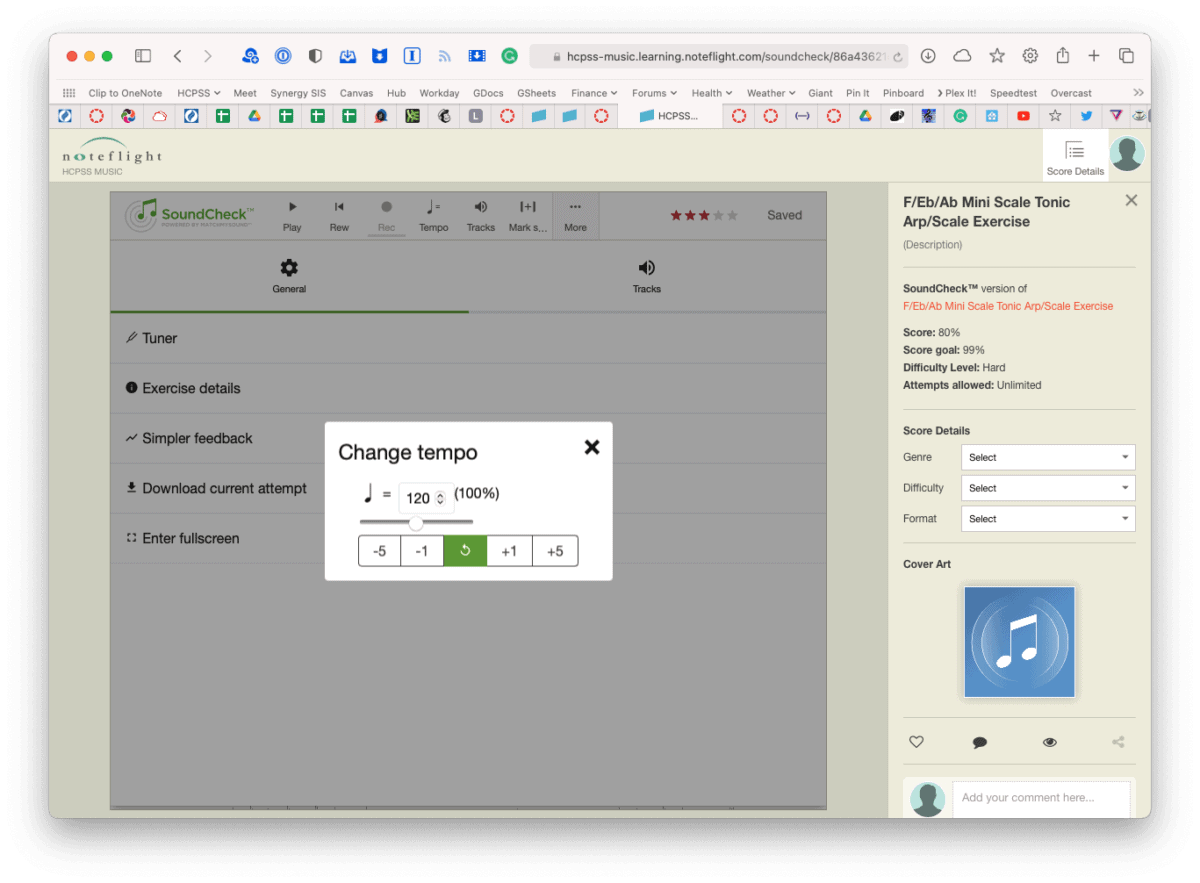Click the tempo stepper arrows
The width and height of the screenshot is (1200, 883).
tap(441, 498)
